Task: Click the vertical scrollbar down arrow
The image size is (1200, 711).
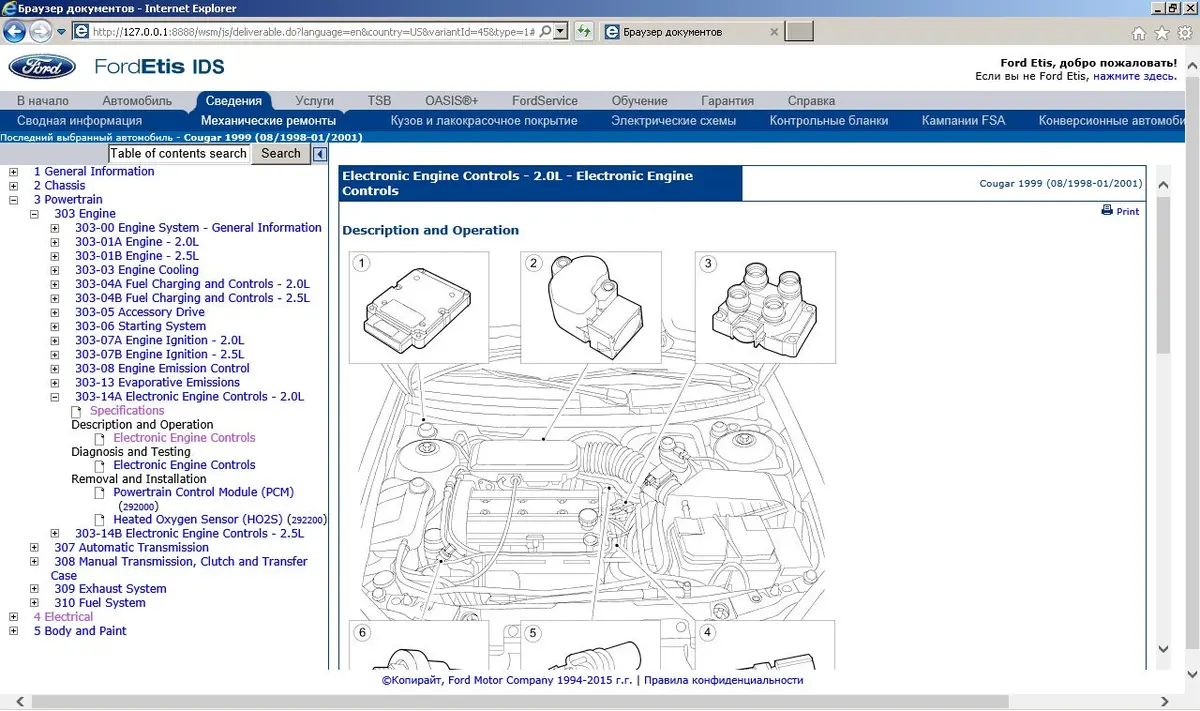Action: 1163,649
